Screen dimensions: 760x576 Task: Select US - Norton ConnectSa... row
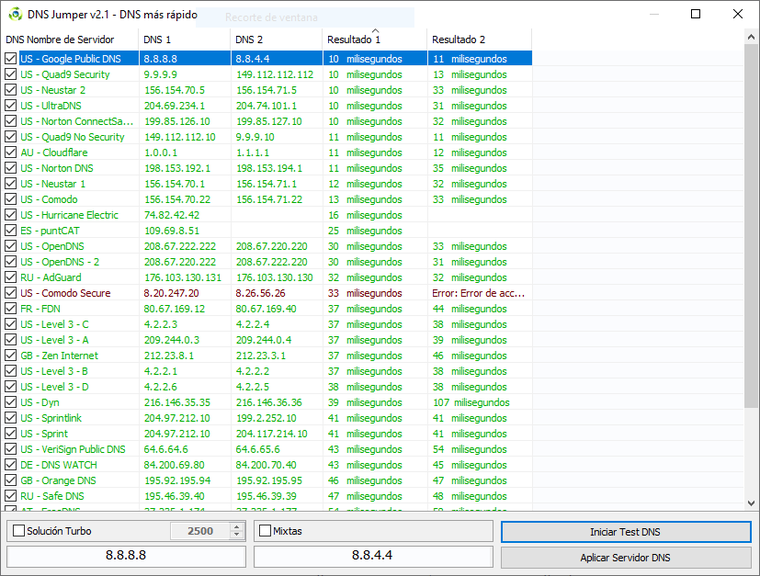(268, 121)
